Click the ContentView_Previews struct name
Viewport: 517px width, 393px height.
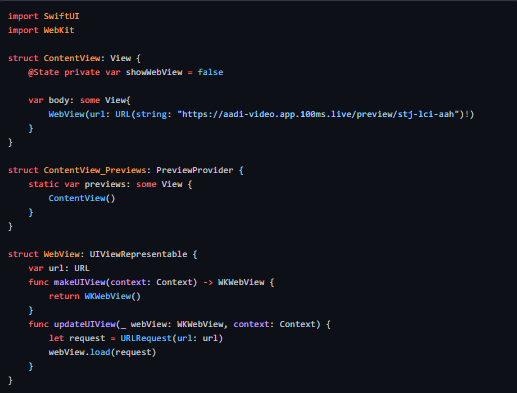point(95,170)
